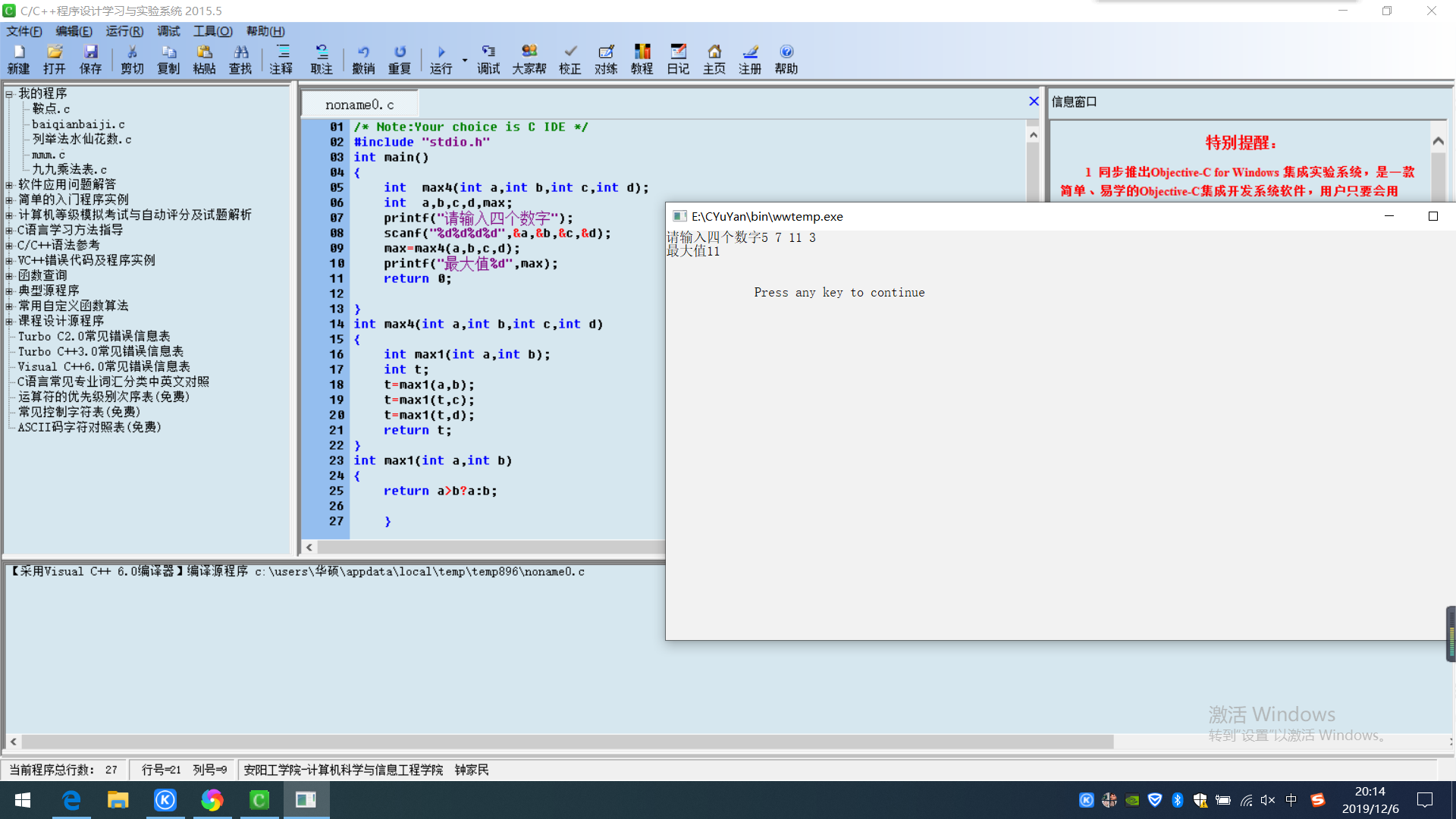1456x819 pixels.
Task: Click the editor horizontal scroll-left arrow
Action: [x=309, y=547]
